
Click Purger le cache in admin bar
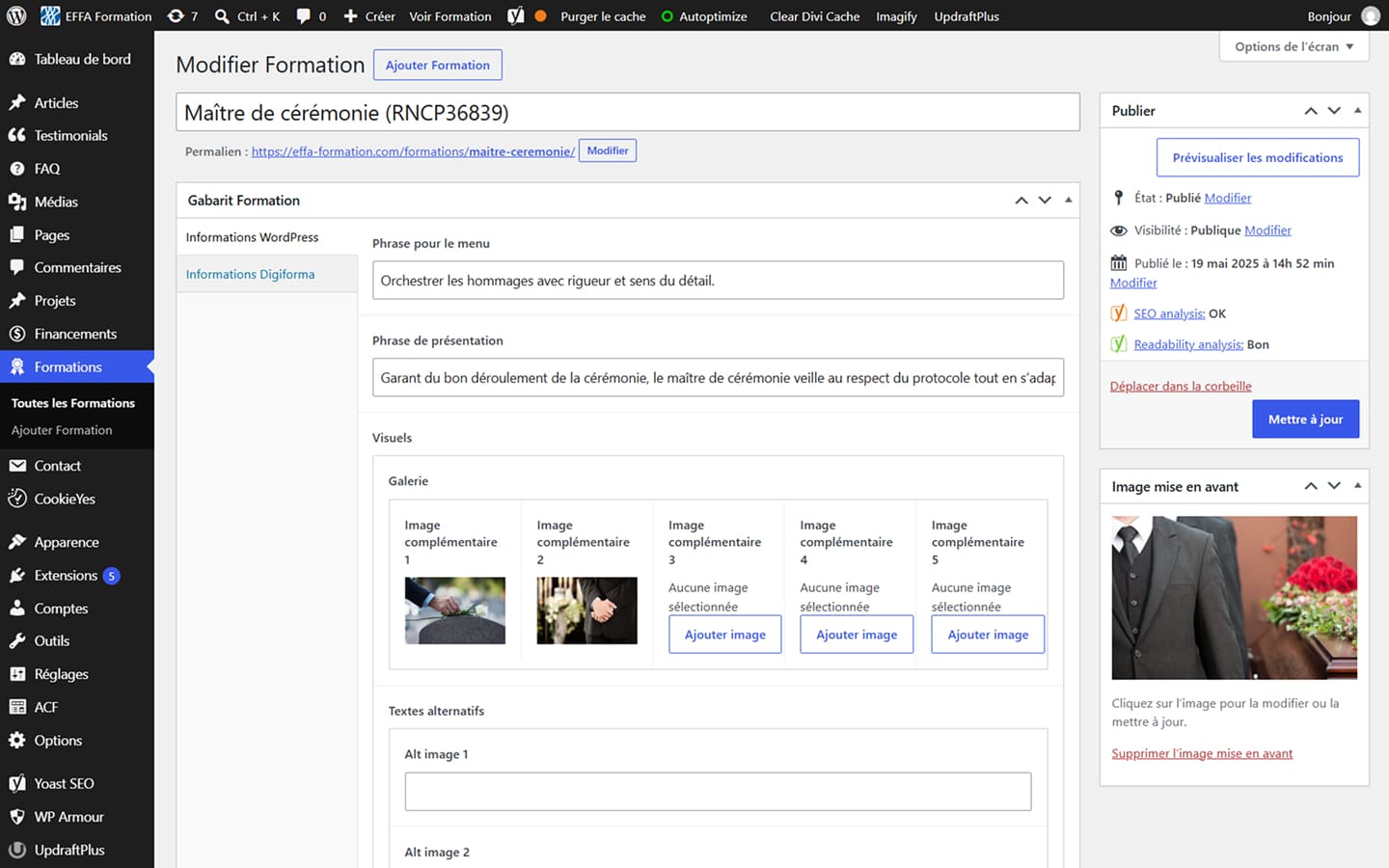coord(603,16)
